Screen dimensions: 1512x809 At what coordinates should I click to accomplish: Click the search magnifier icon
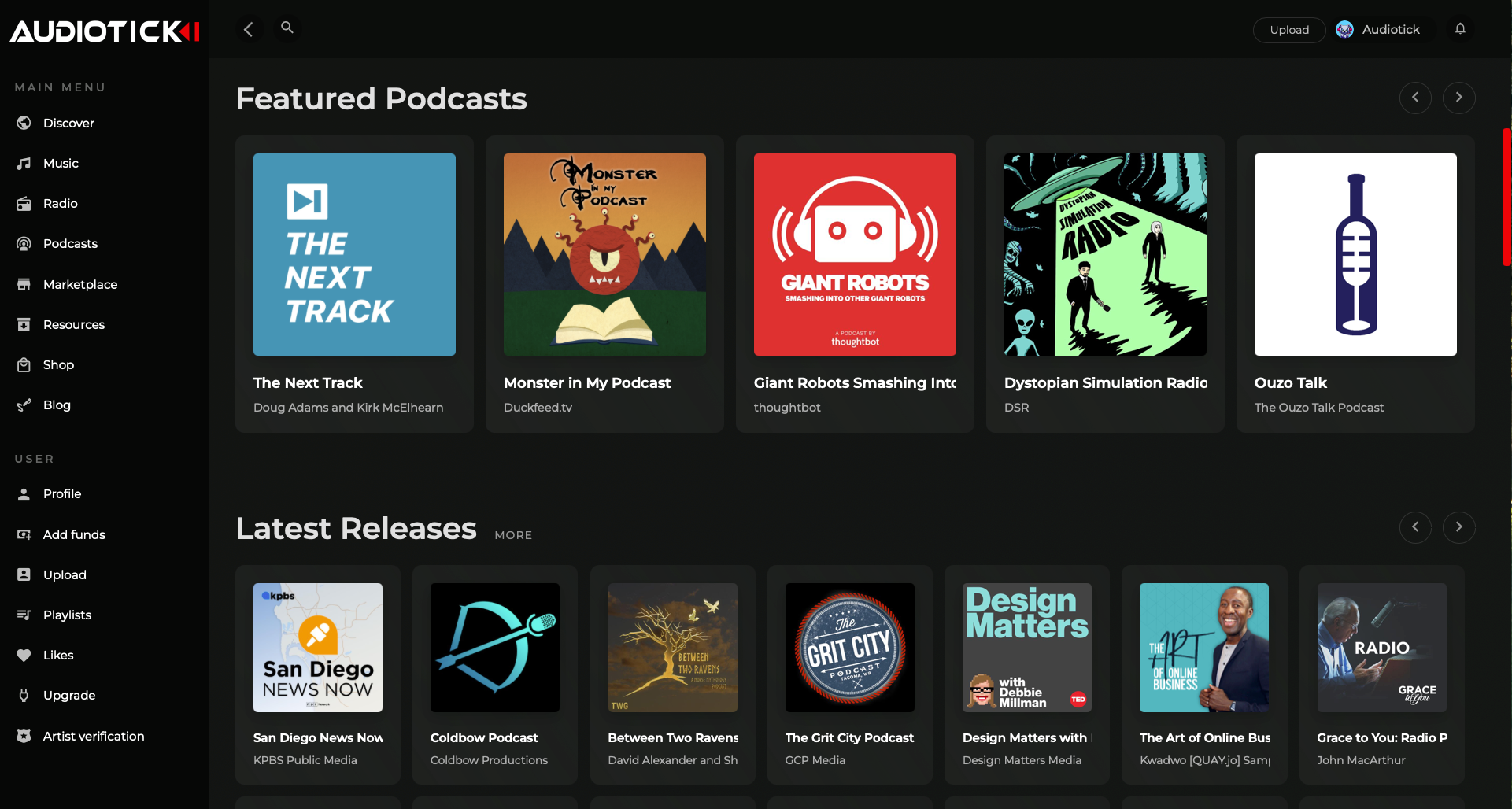(x=287, y=28)
